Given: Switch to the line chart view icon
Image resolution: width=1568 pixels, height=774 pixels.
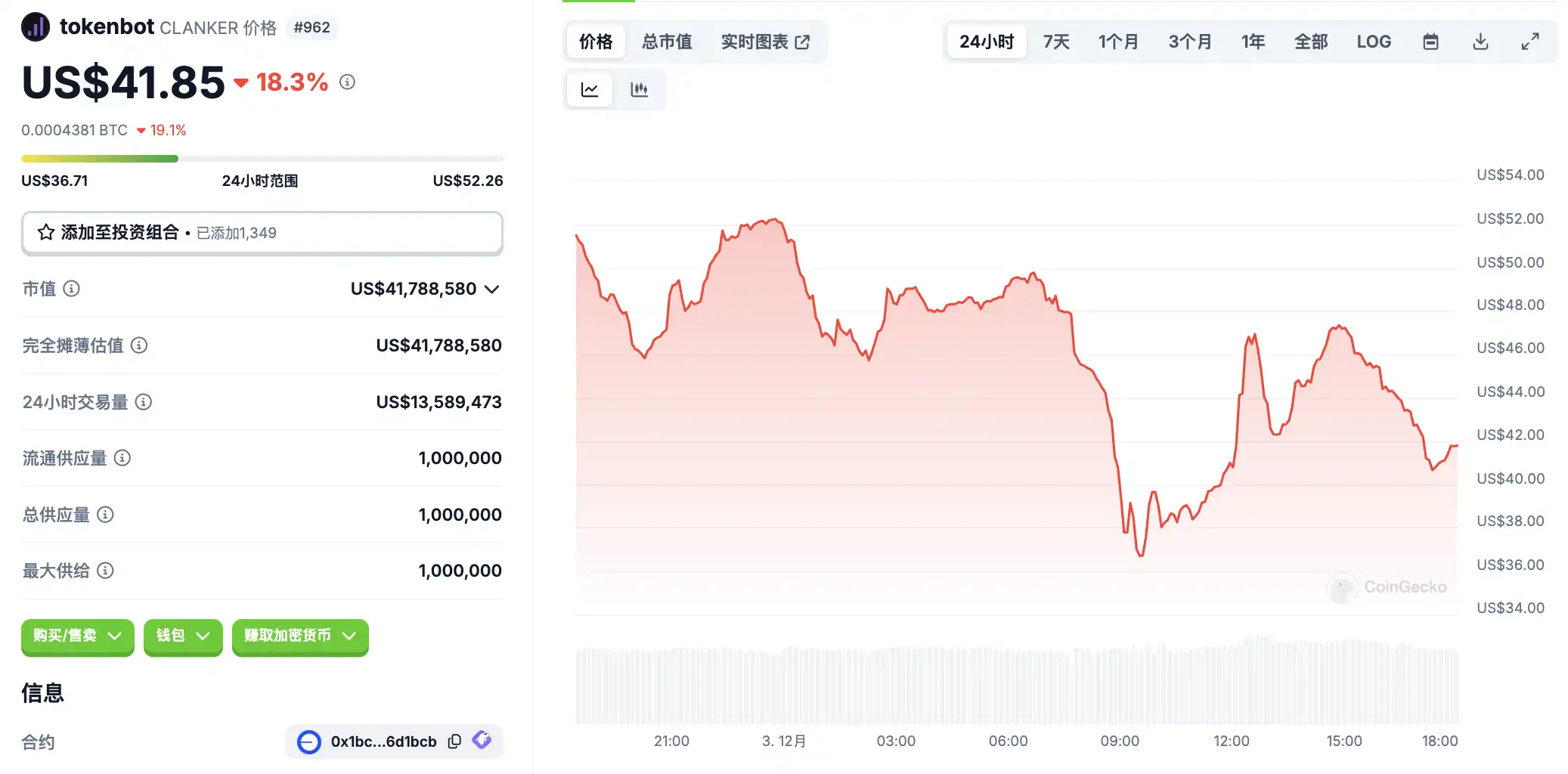Looking at the screenshot, I should (x=590, y=90).
